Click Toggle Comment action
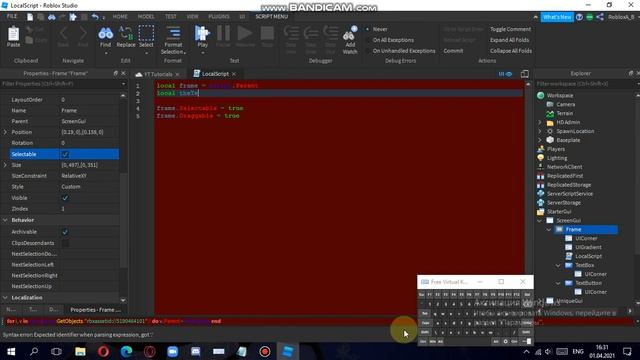This screenshot has width=640, height=360. point(510,29)
